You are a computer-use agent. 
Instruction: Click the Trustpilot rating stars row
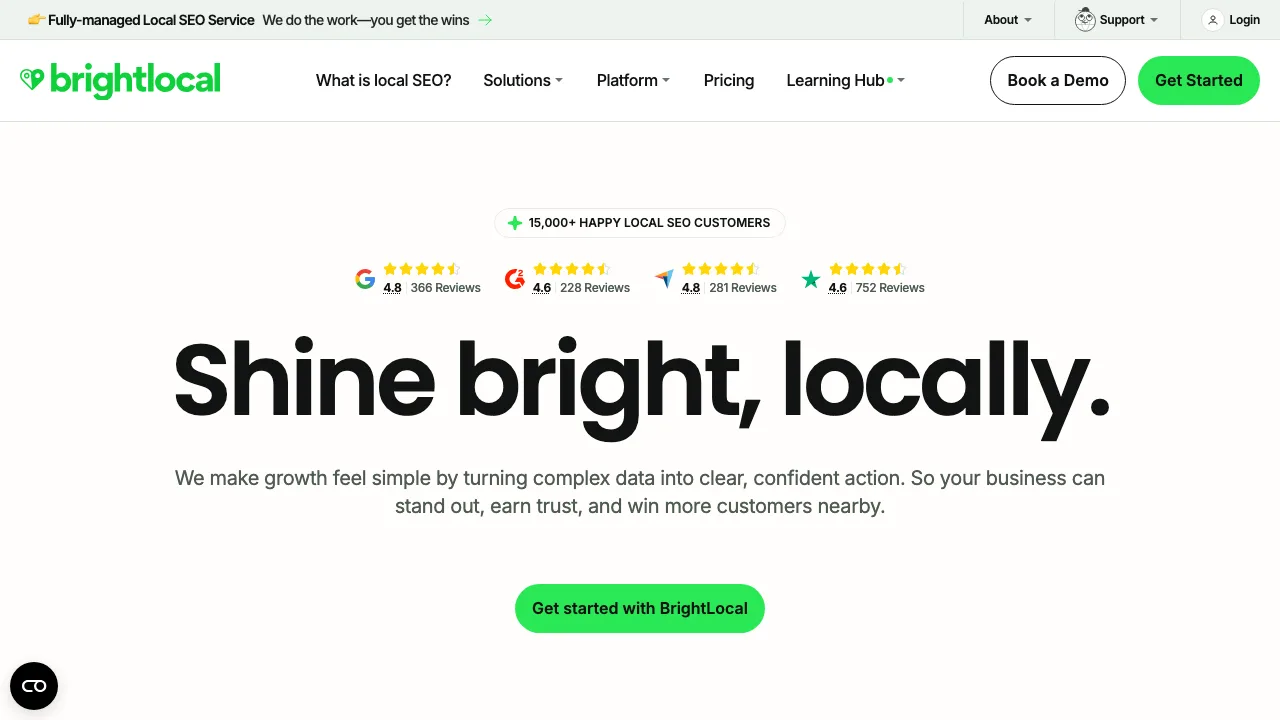pos(867,269)
